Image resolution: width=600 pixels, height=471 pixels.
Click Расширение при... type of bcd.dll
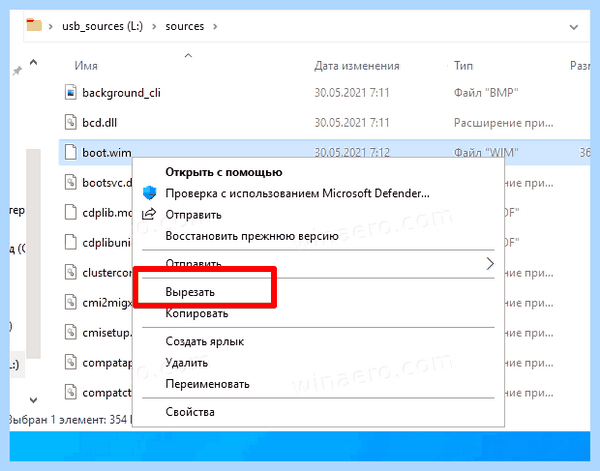503,122
